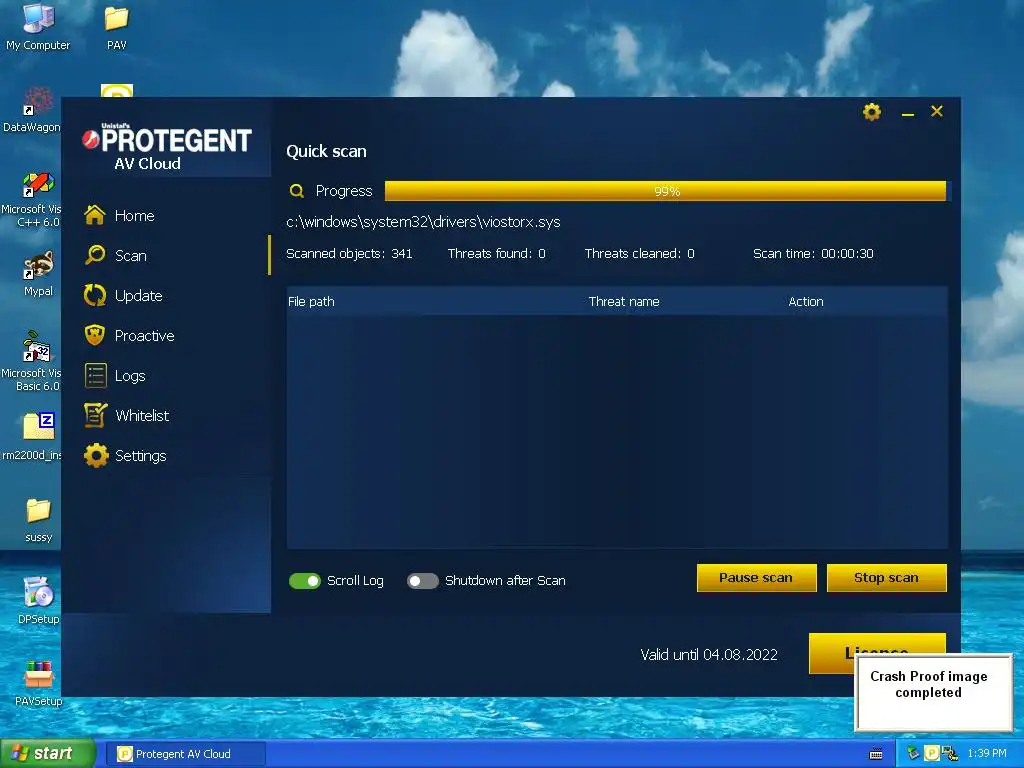The image size is (1024, 768).
Task: Select the Scan magnifier icon in sidebar
Action: [x=95, y=255]
